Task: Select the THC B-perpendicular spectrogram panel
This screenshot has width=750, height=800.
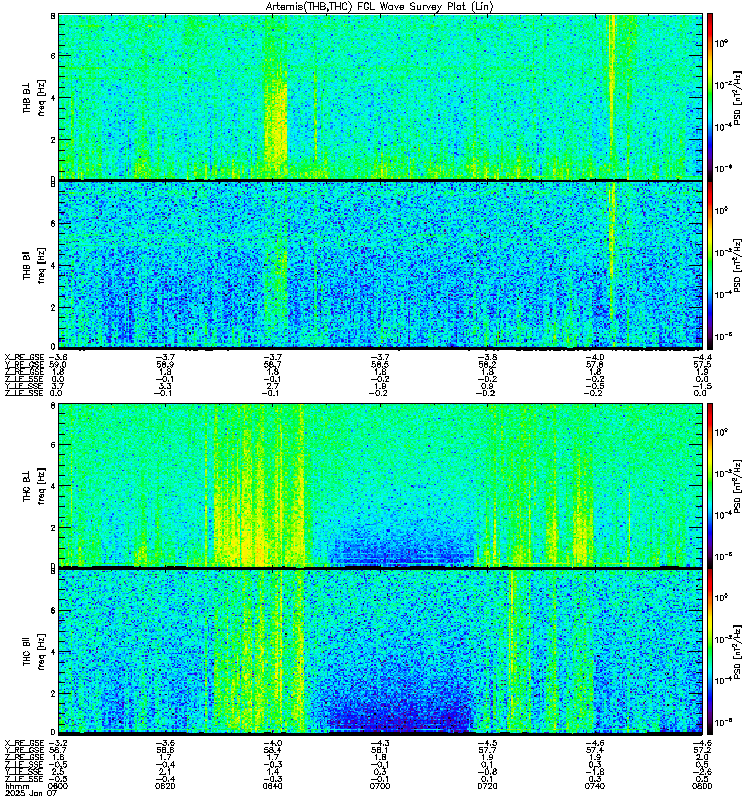Action: coord(380,485)
